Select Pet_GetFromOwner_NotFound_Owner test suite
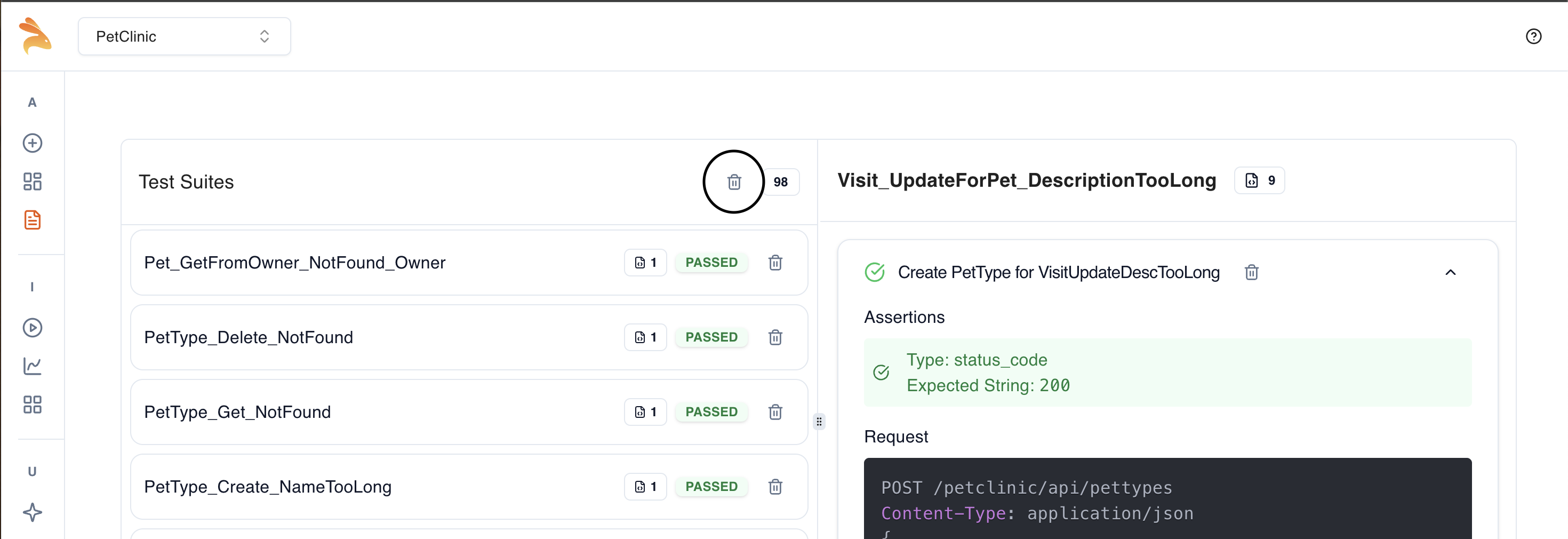Viewport: 1568px width, 539px height. click(469, 263)
